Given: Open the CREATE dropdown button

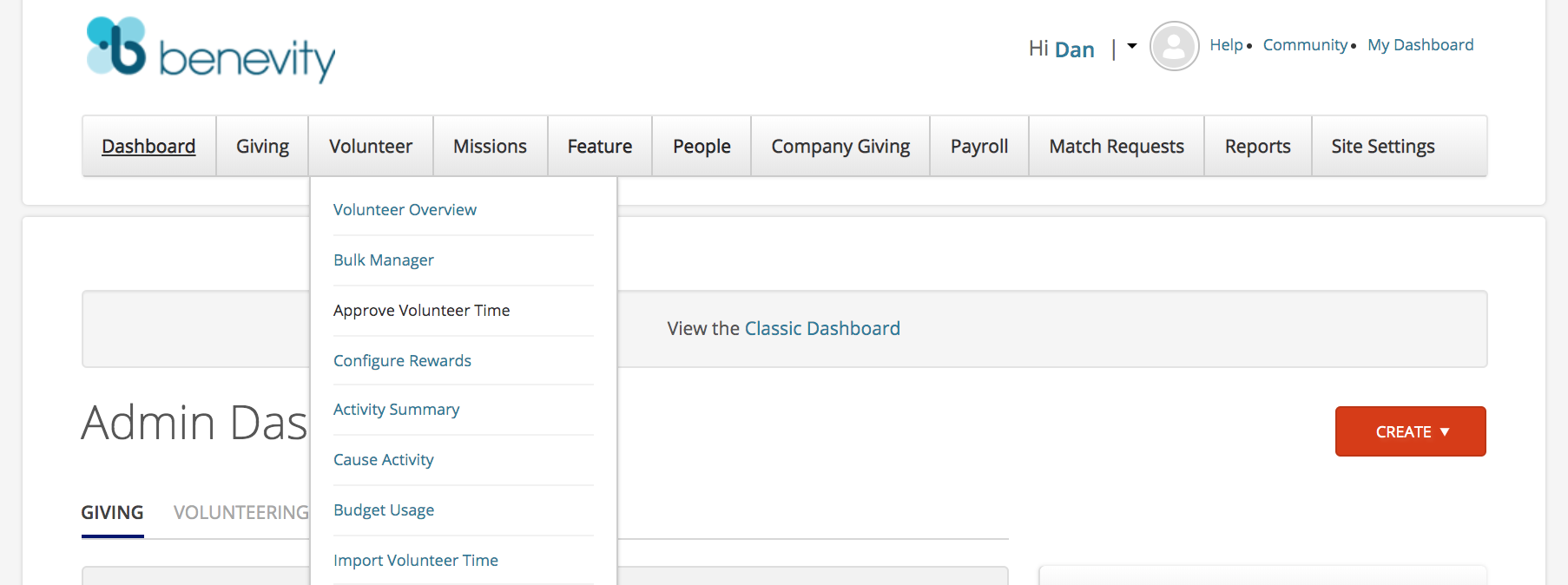Looking at the screenshot, I should [x=1410, y=431].
